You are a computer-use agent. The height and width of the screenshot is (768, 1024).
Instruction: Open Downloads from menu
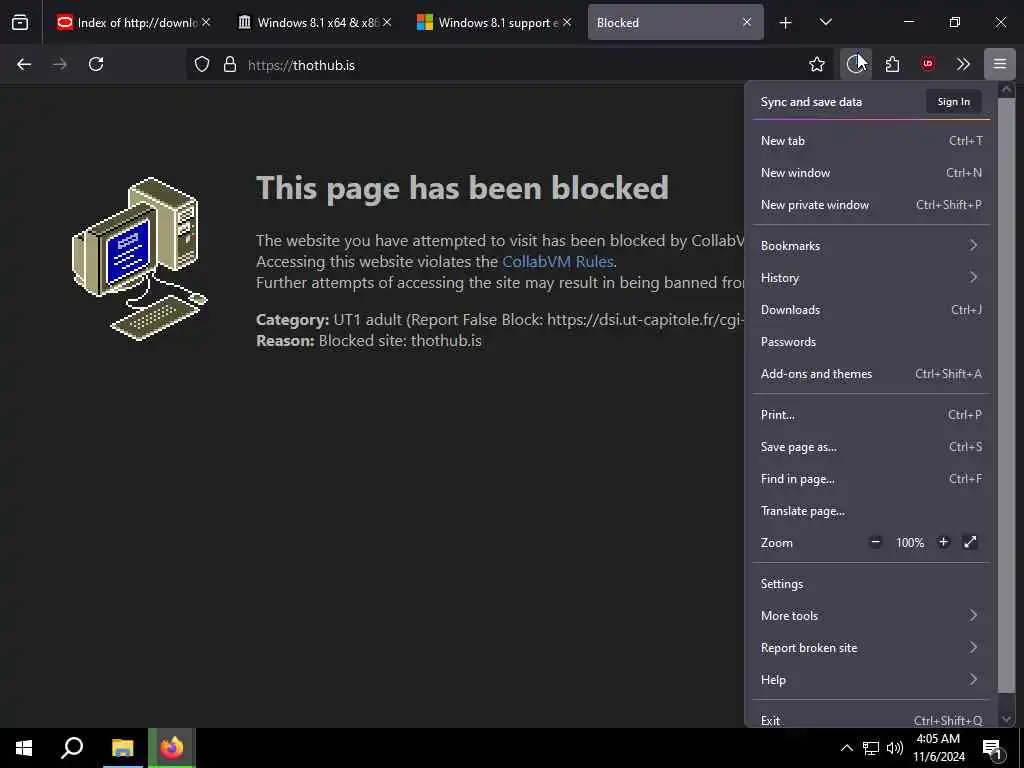(871, 310)
